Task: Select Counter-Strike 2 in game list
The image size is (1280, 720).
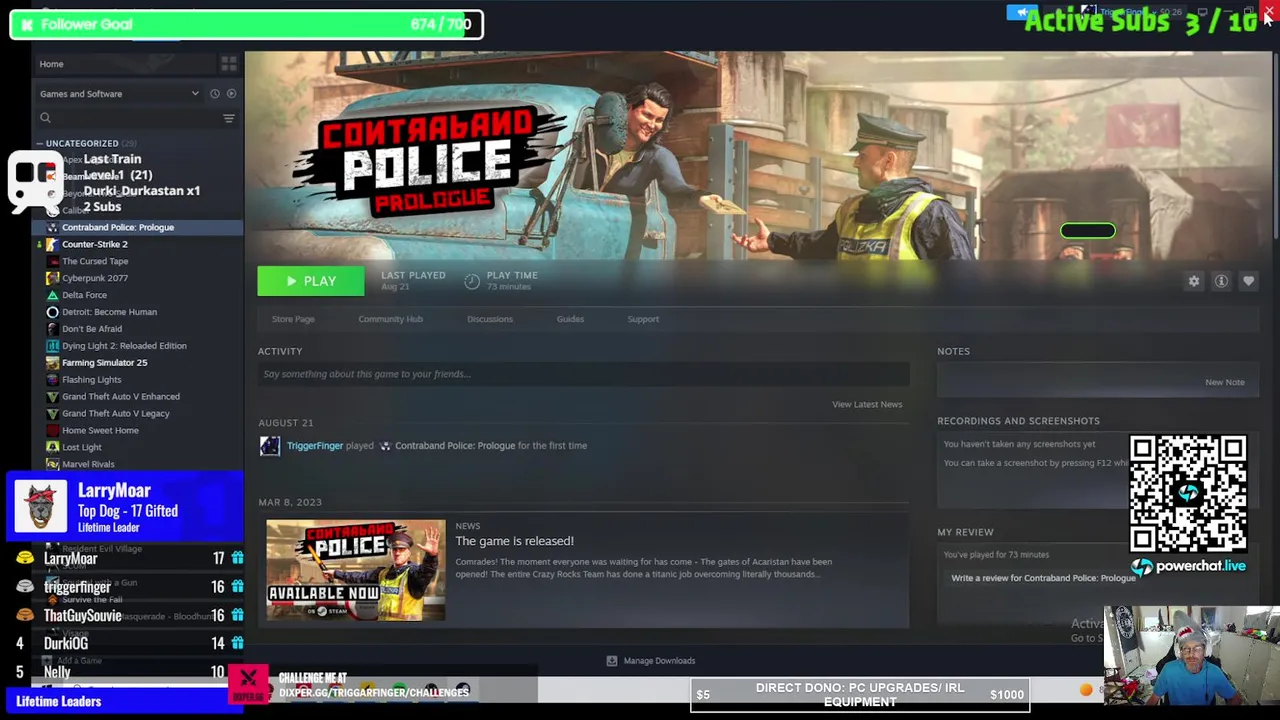Action: 95,244
